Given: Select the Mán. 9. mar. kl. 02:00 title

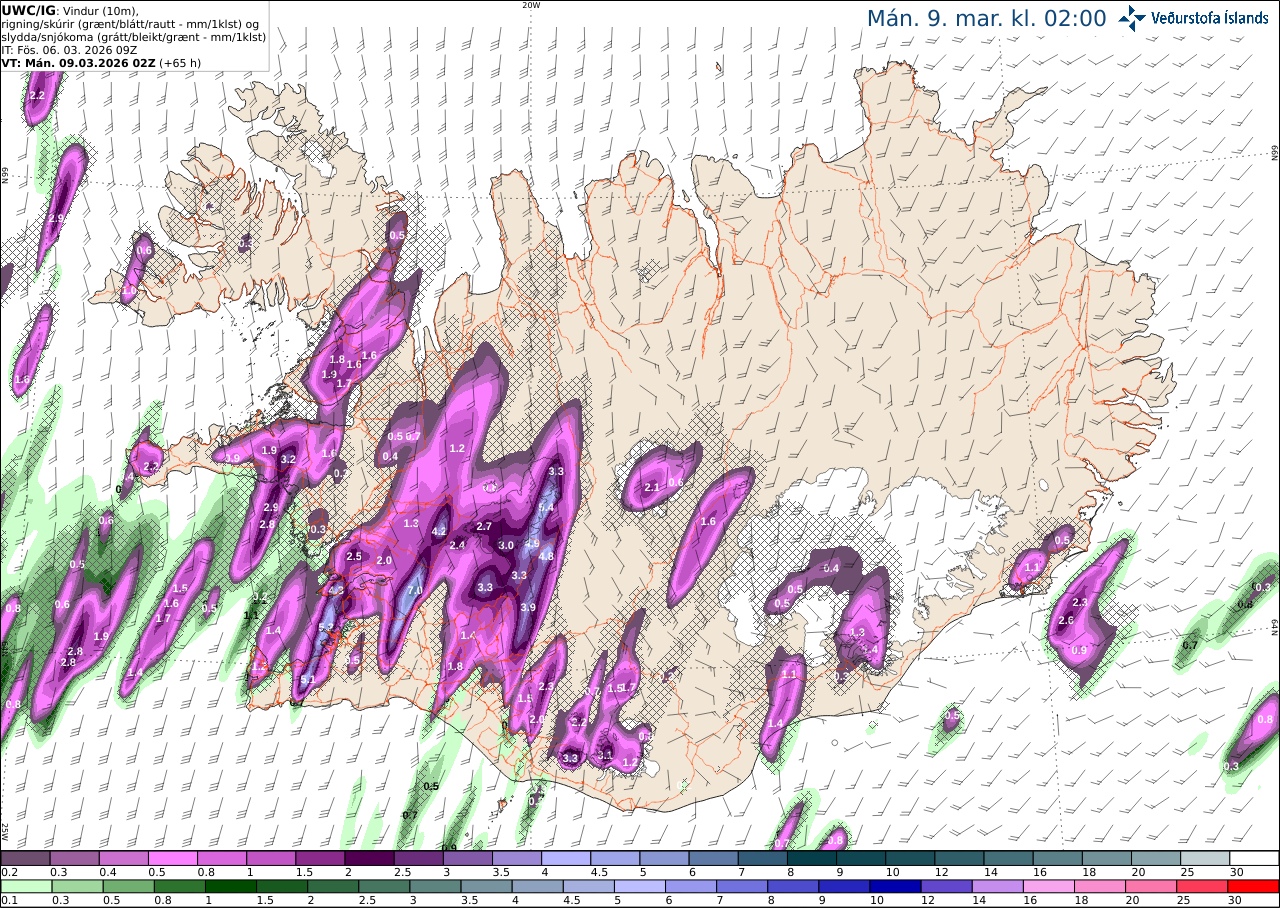Looking at the screenshot, I should point(986,18).
